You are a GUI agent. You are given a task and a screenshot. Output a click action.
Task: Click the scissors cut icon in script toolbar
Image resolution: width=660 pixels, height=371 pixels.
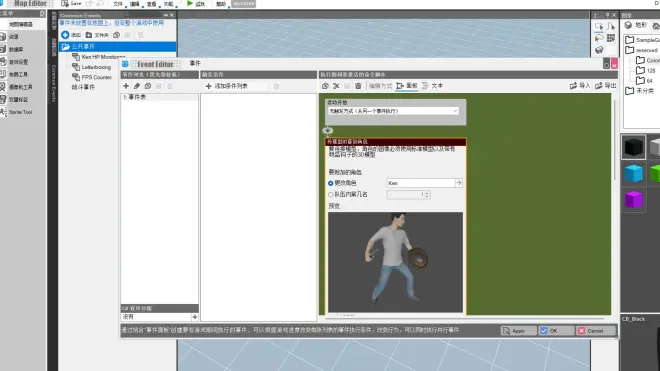(336, 86)
